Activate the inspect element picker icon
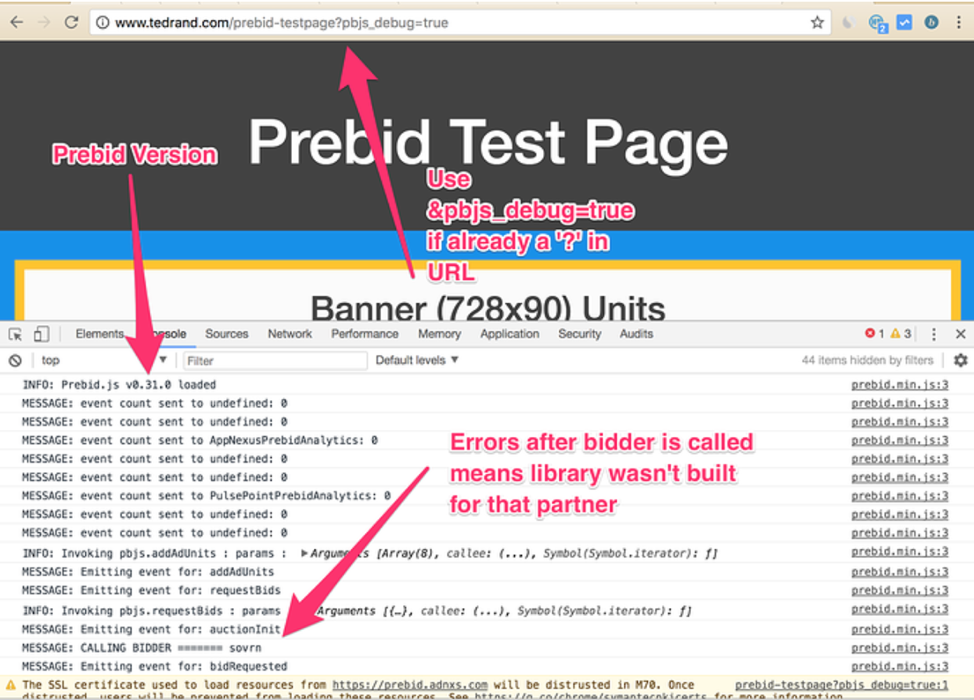 16,334
